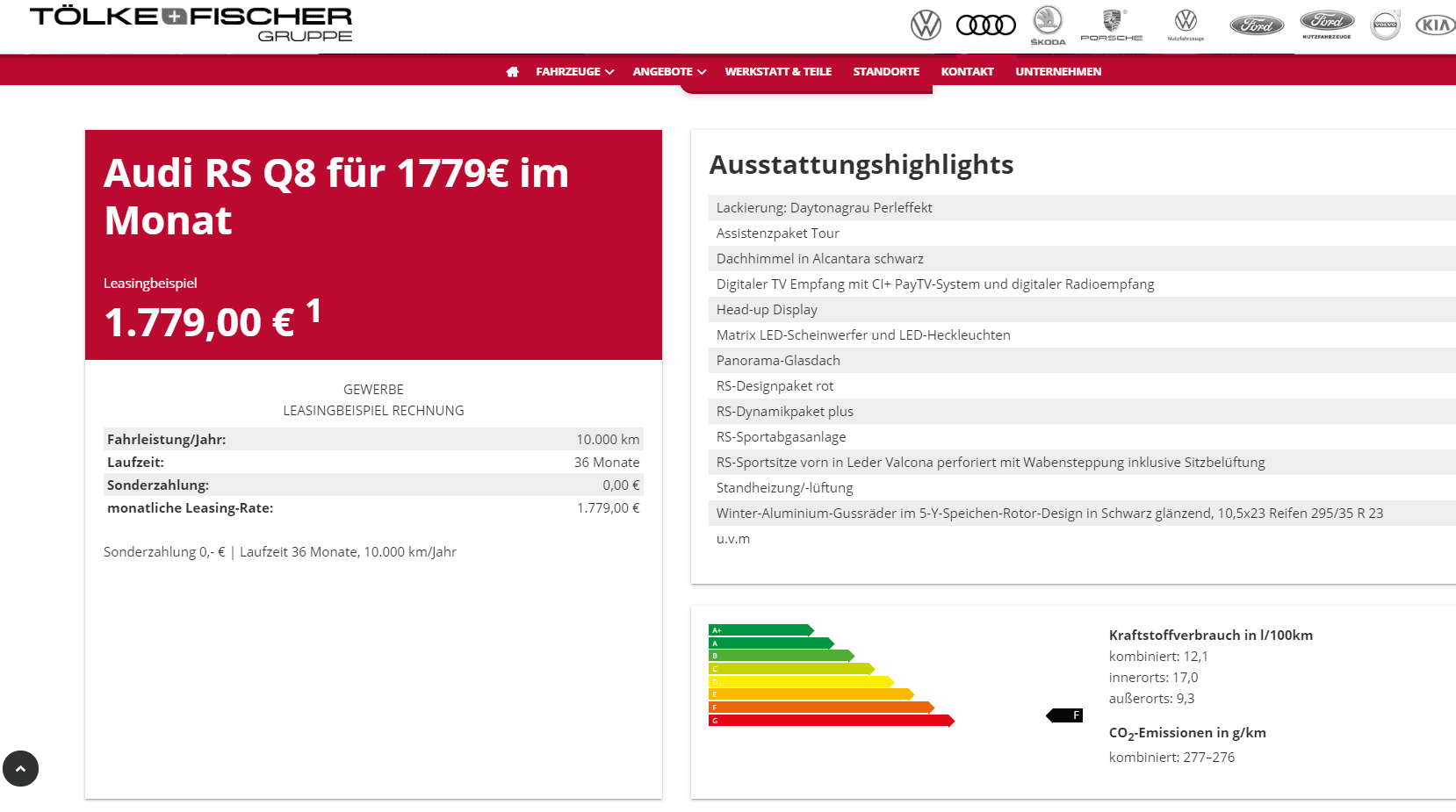Click 'kombiniert: 277–276' CO2 value
This screenshot has width=1456, height=812.
[1171, 757]
